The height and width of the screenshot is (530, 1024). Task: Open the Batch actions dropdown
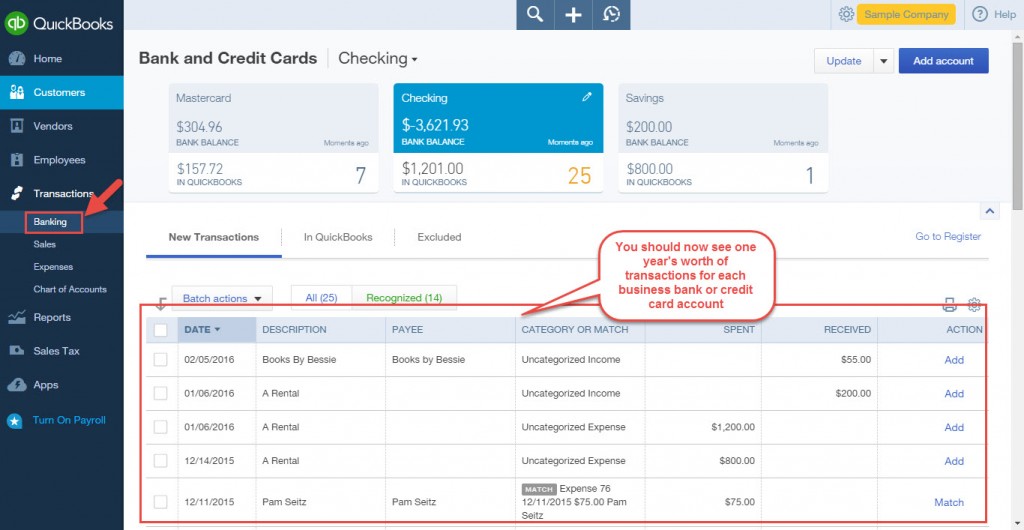click(x=222, y=298)
